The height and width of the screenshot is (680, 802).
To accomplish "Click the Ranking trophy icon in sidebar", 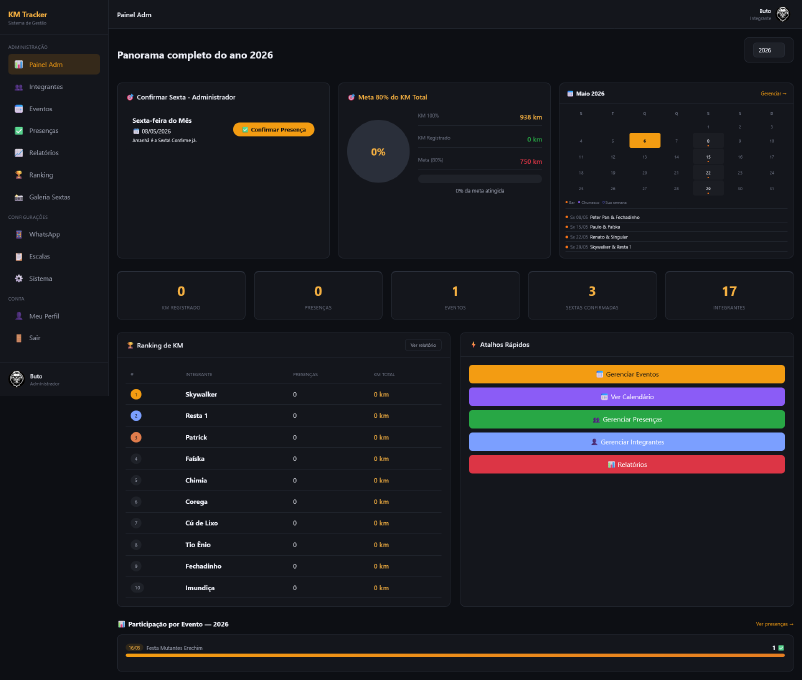I will (x=19, y=175).
